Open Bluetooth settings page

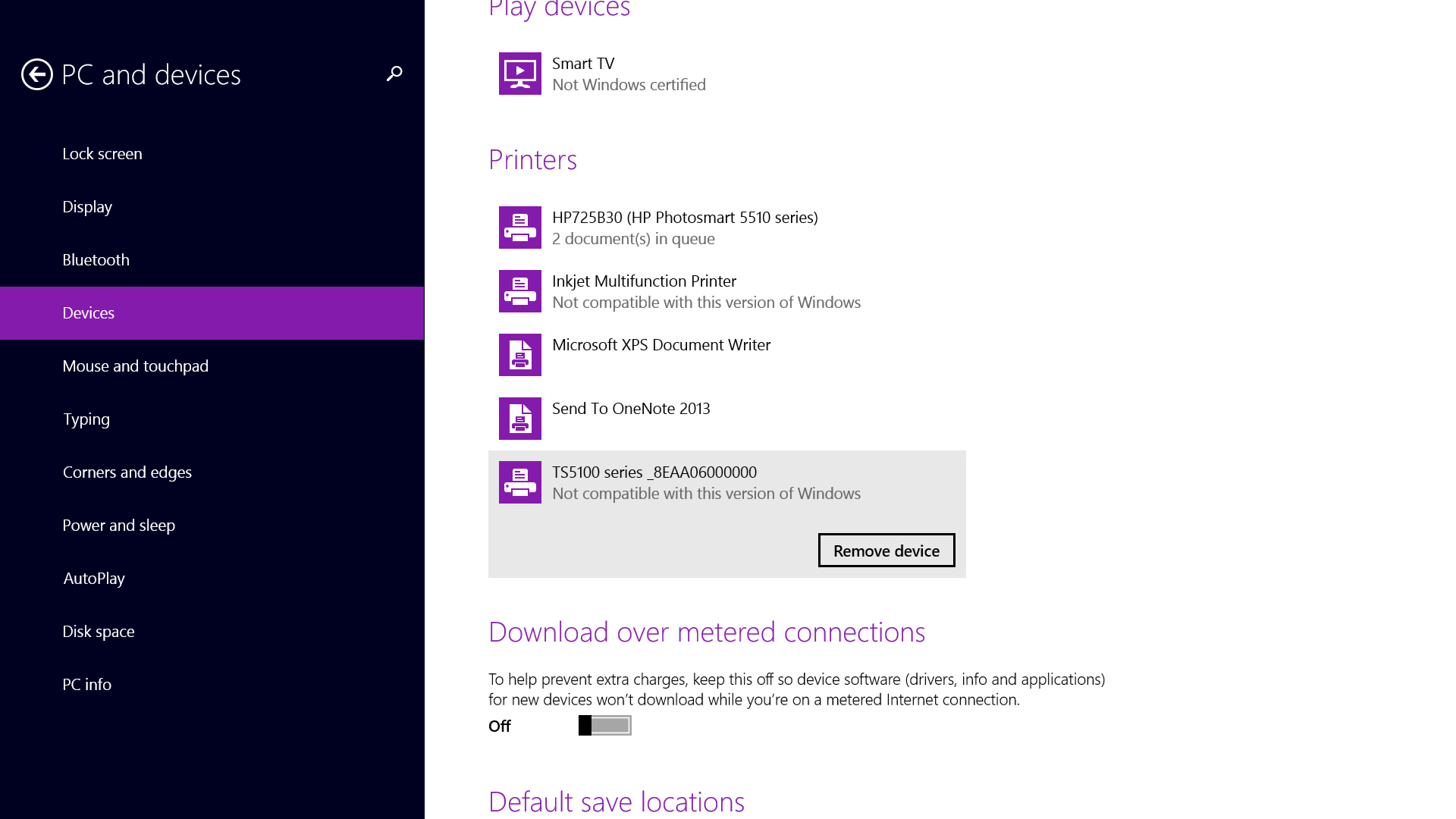pos(96,260)
